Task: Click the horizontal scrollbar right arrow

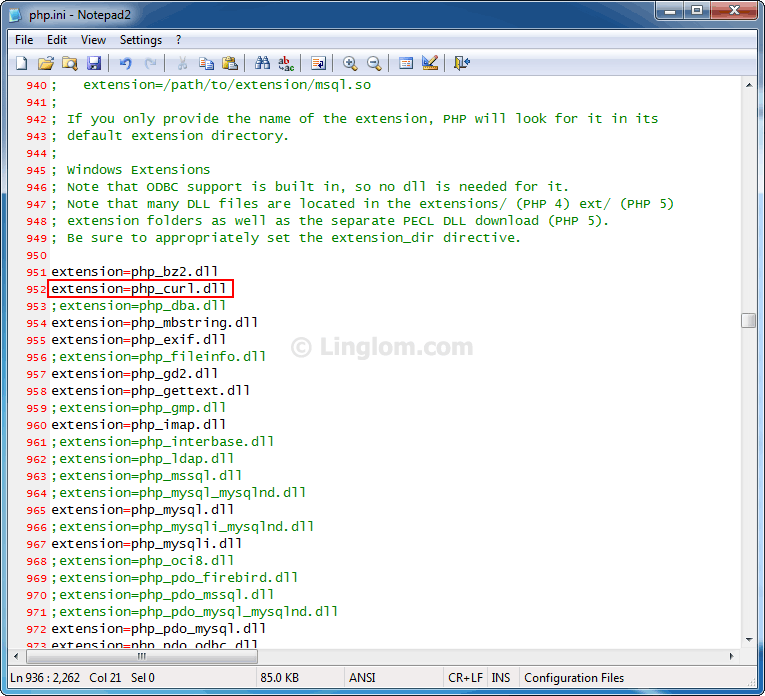Action: (731, 656)
